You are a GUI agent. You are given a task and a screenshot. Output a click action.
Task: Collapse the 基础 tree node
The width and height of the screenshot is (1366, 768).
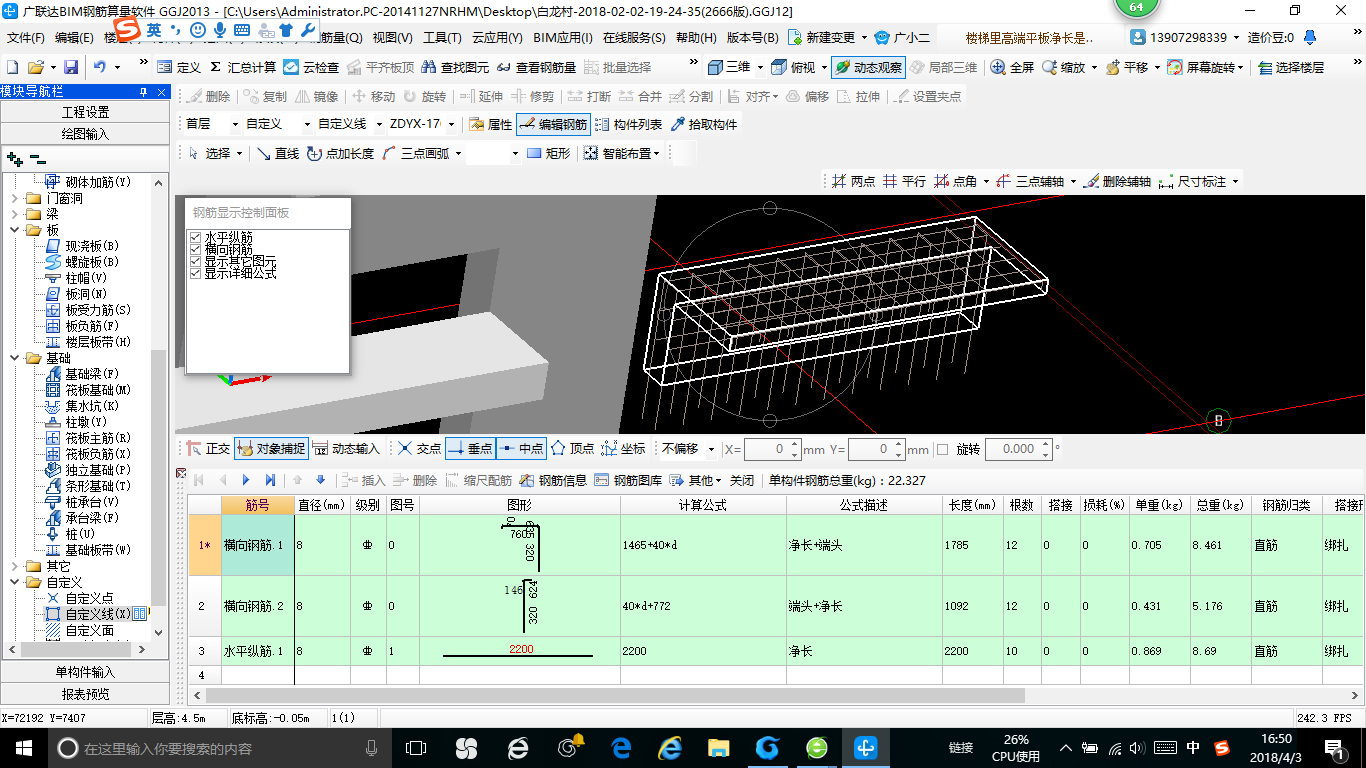tap(14, 358)
